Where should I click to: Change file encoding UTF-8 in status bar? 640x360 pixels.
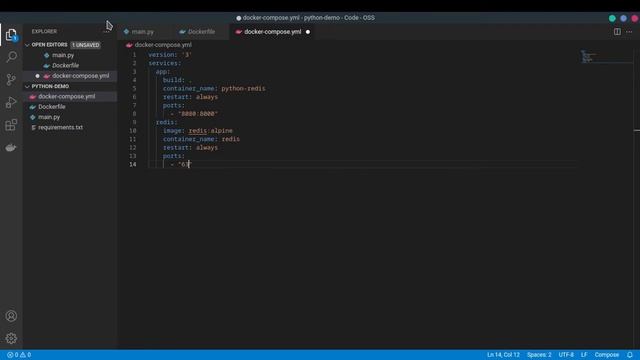(566, 355)
